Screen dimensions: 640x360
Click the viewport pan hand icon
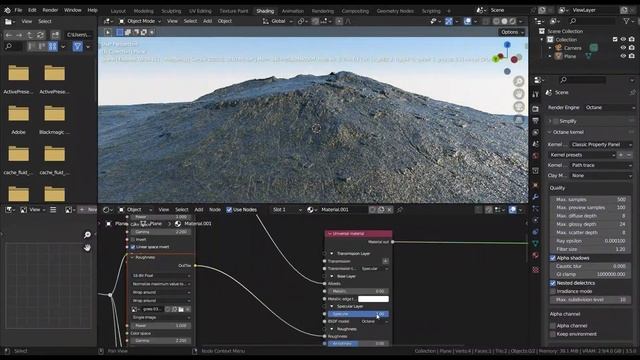click(x=519, y=94)
